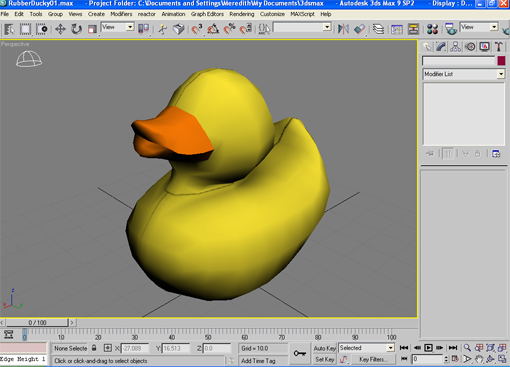The height and width of the screenshot is (367, 510).
Task: Open the Modifiers menu
Action: pyautogui.click(x=121, y=14)
